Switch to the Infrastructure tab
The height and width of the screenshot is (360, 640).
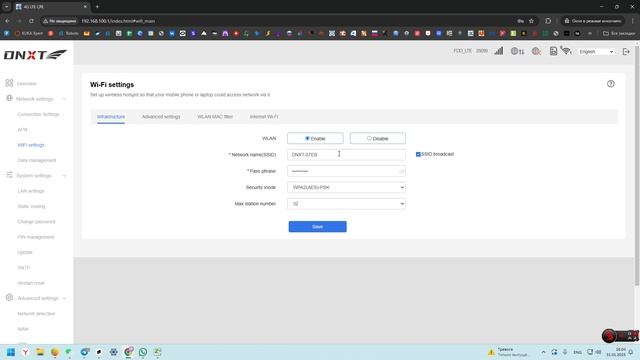pyautogui.click(x=111, y=117)
